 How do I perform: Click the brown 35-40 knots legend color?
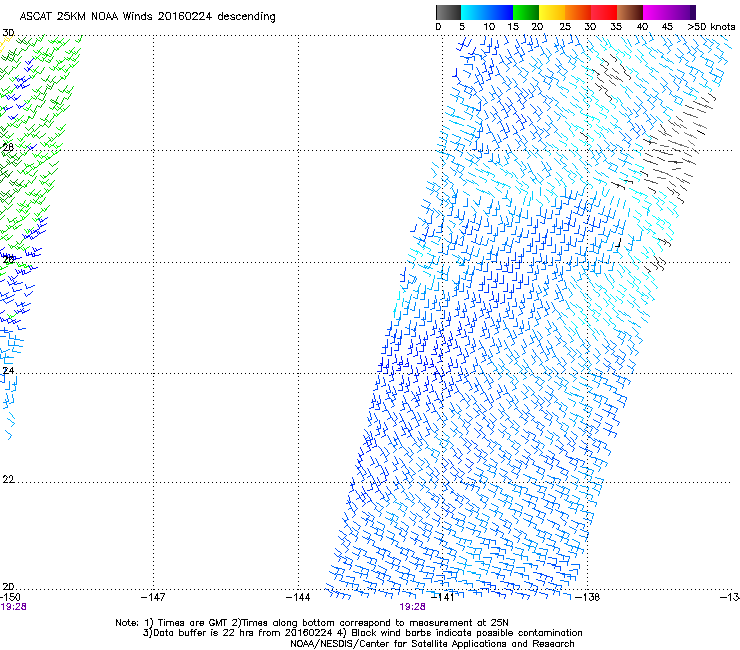coord(630,12)
